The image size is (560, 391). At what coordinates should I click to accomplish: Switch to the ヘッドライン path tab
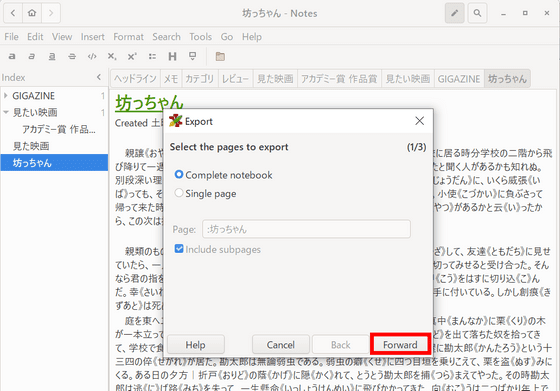tap(135, 79)
